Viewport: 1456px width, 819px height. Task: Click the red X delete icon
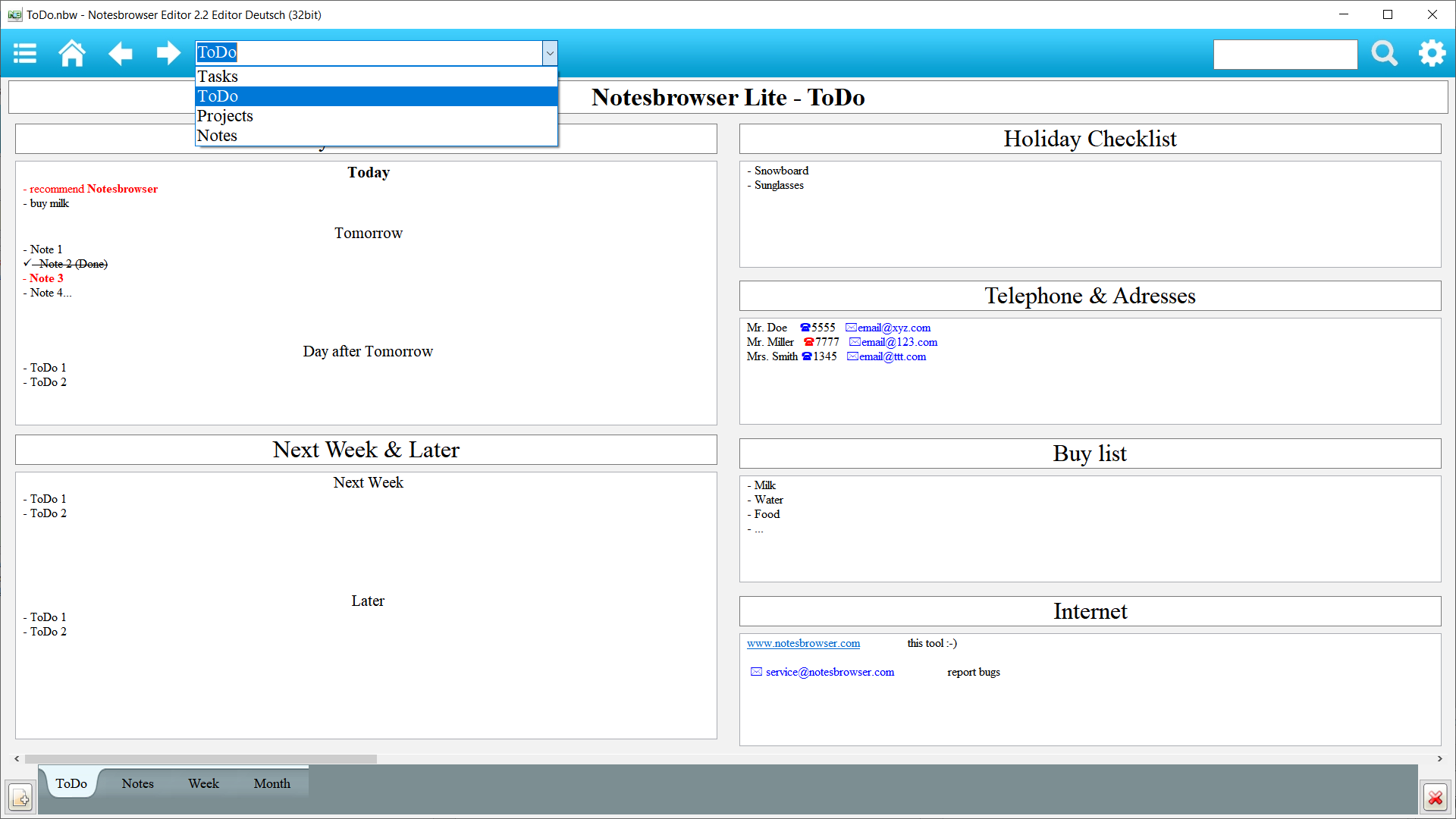(1435, 798)
